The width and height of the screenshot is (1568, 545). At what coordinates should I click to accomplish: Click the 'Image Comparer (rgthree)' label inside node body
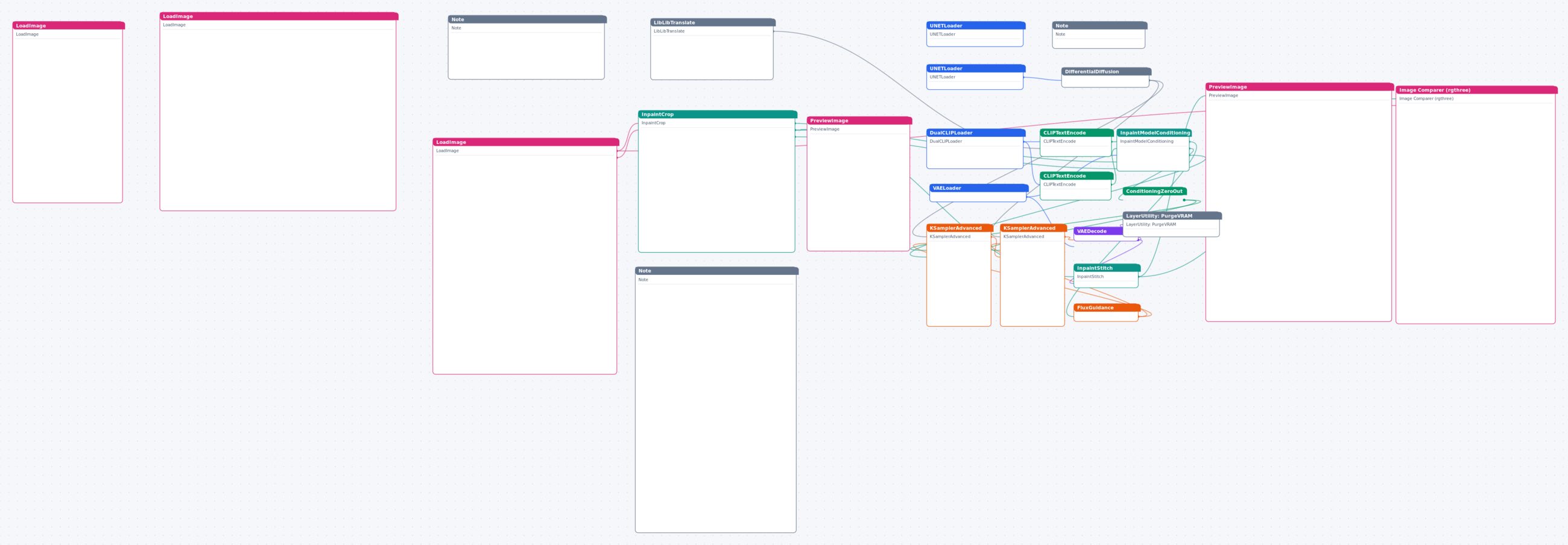point(1426,98)
